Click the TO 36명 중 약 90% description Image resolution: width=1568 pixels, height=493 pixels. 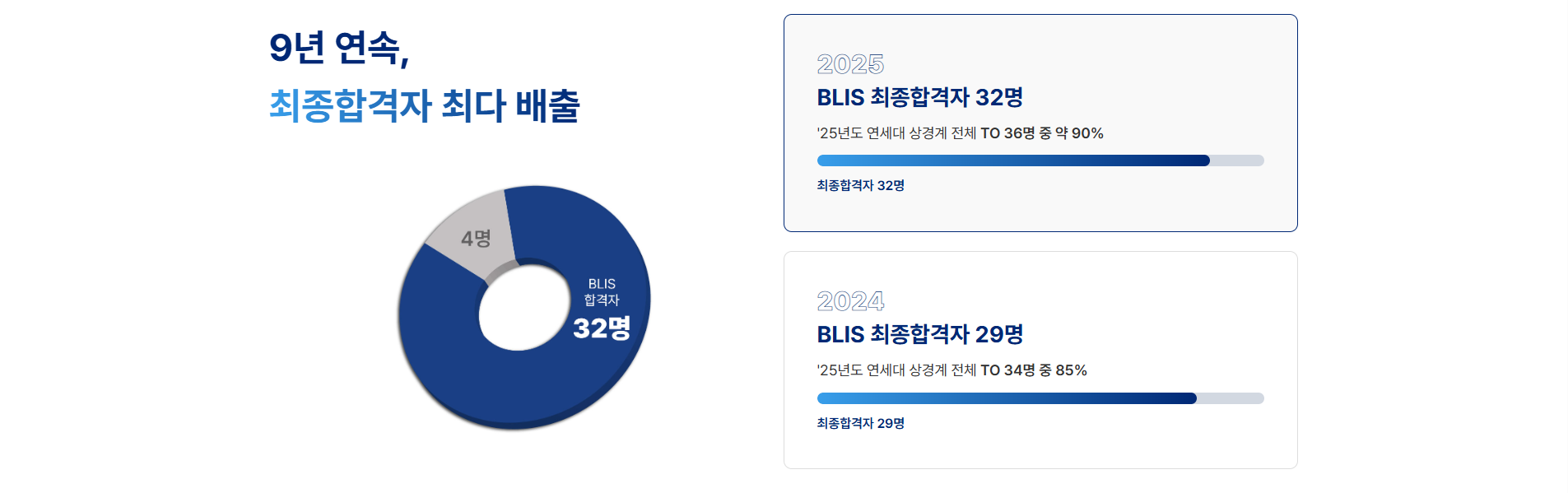[x=960, y=133]
